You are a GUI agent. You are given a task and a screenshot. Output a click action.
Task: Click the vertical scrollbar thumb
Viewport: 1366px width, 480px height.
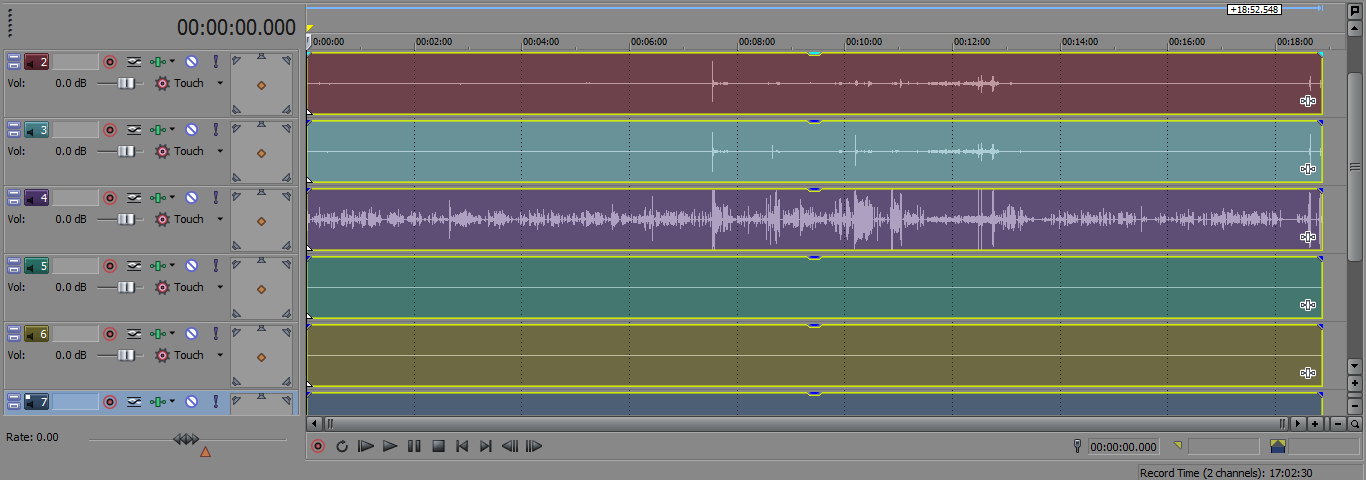pyautogui.click(x=1356, y=167)
